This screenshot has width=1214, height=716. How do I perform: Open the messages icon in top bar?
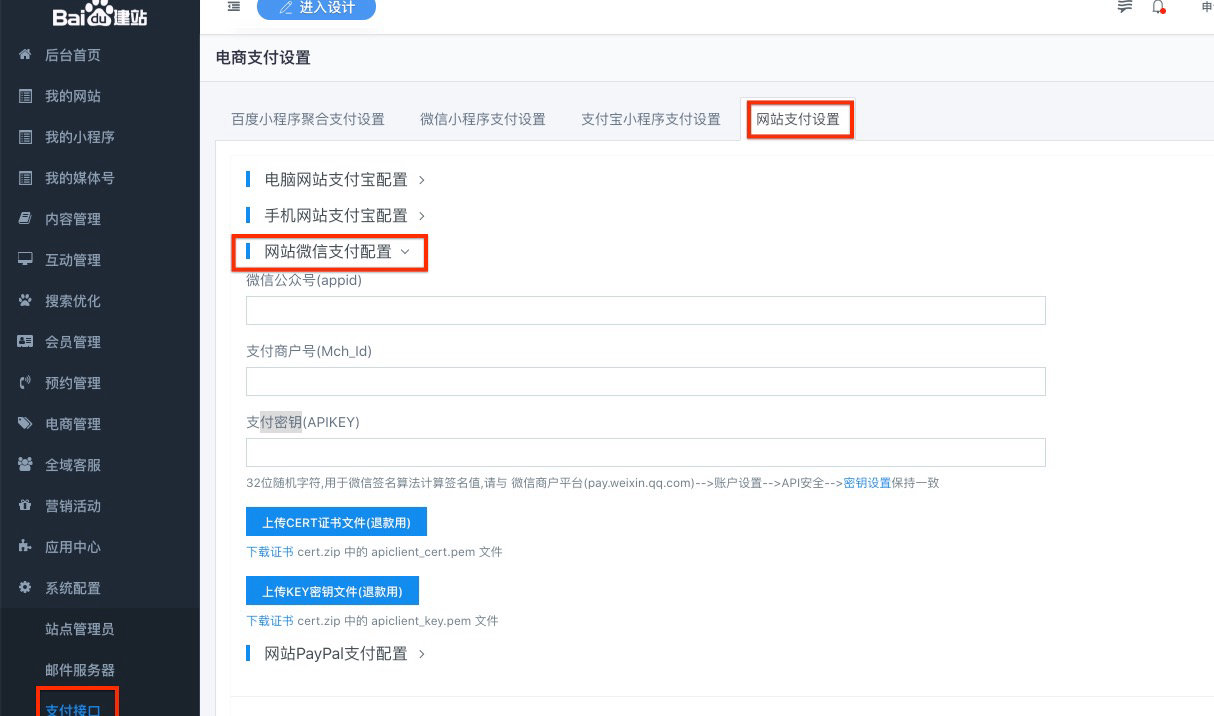pyautogui.click(x=1125, y=7)
